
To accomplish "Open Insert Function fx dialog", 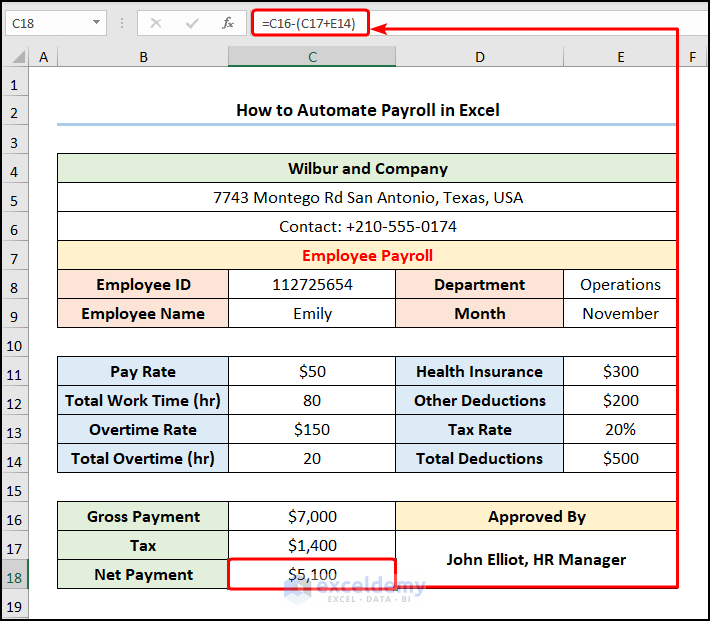I will pos(228,22).
